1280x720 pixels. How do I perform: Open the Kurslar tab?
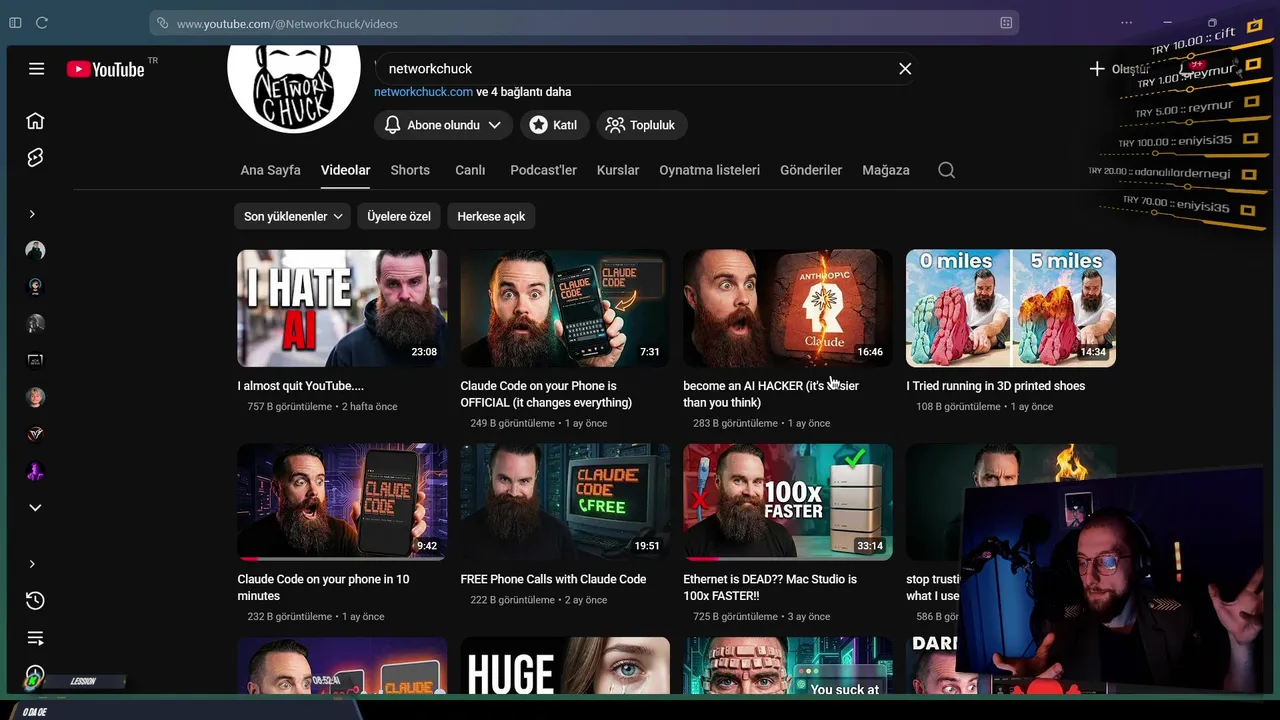point(618,170)
